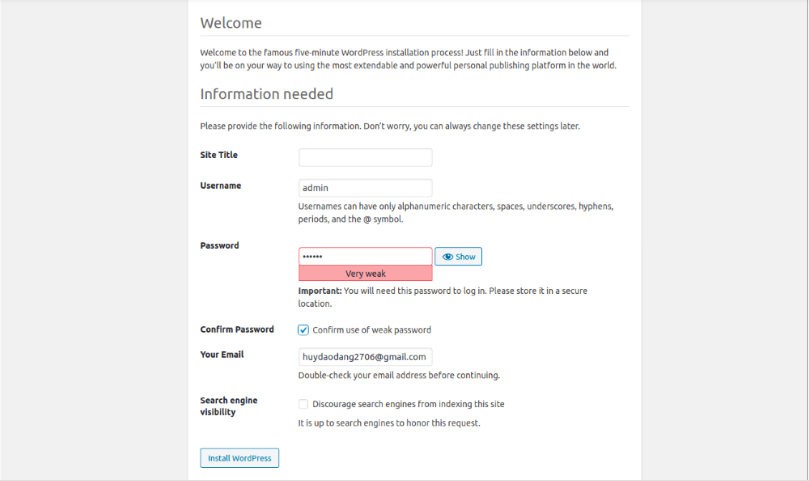The width and height of the screenshot is (809, 481).
Task: Click 'Discourage search engines from indexing this site' text
Action: tap(408, 404)
